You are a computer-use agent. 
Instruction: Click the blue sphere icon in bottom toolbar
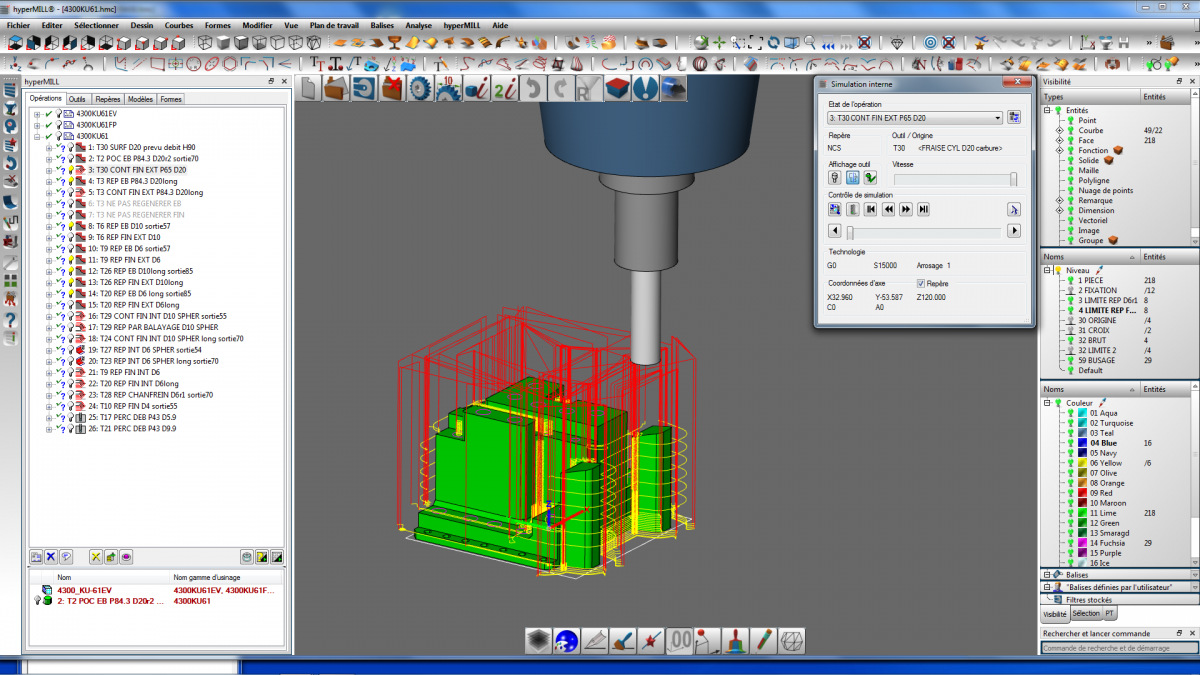pos(567,641)
